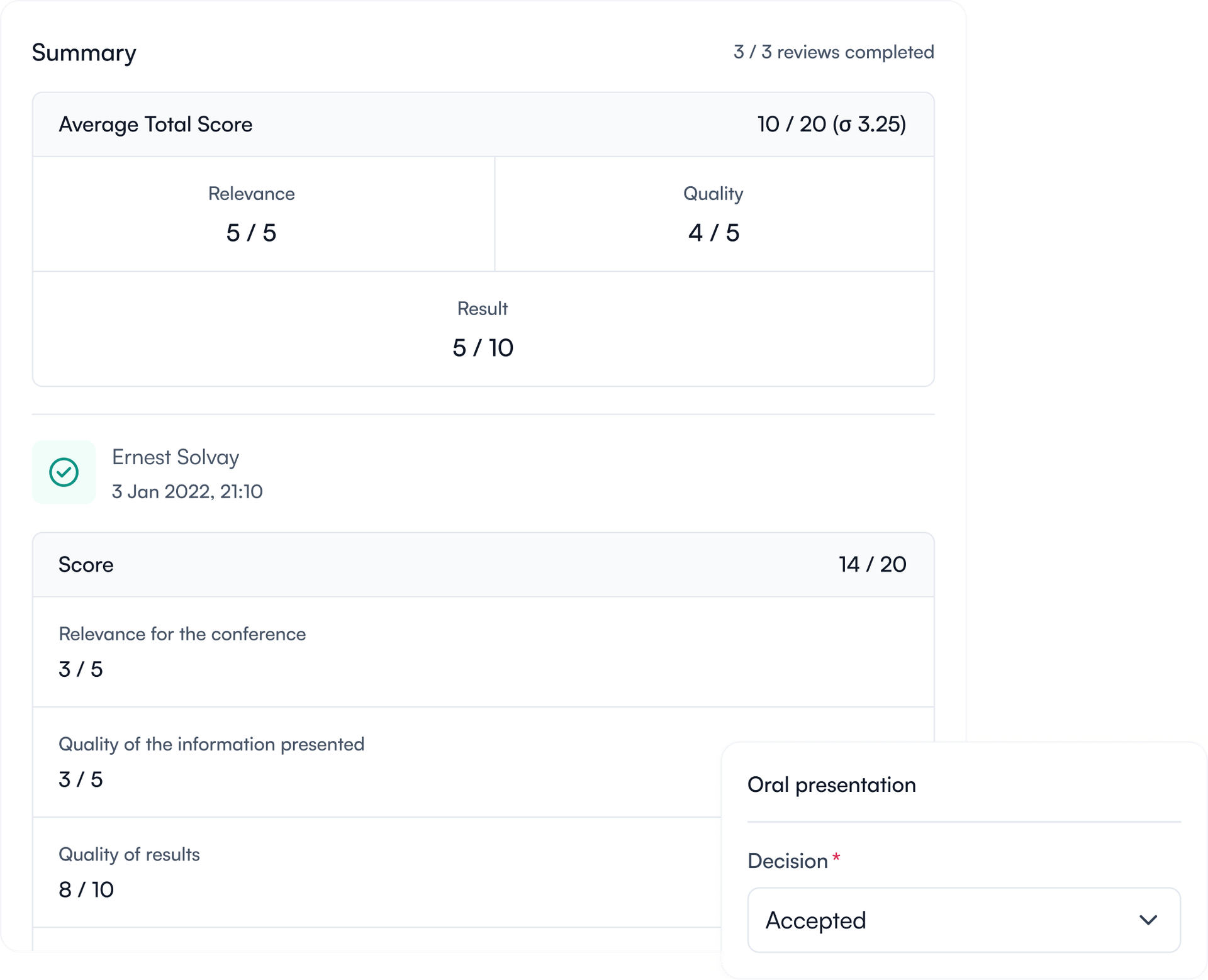Focus the Accepted decision input field
Viewport: 1208px width, 980px height.
coord(912,920)
